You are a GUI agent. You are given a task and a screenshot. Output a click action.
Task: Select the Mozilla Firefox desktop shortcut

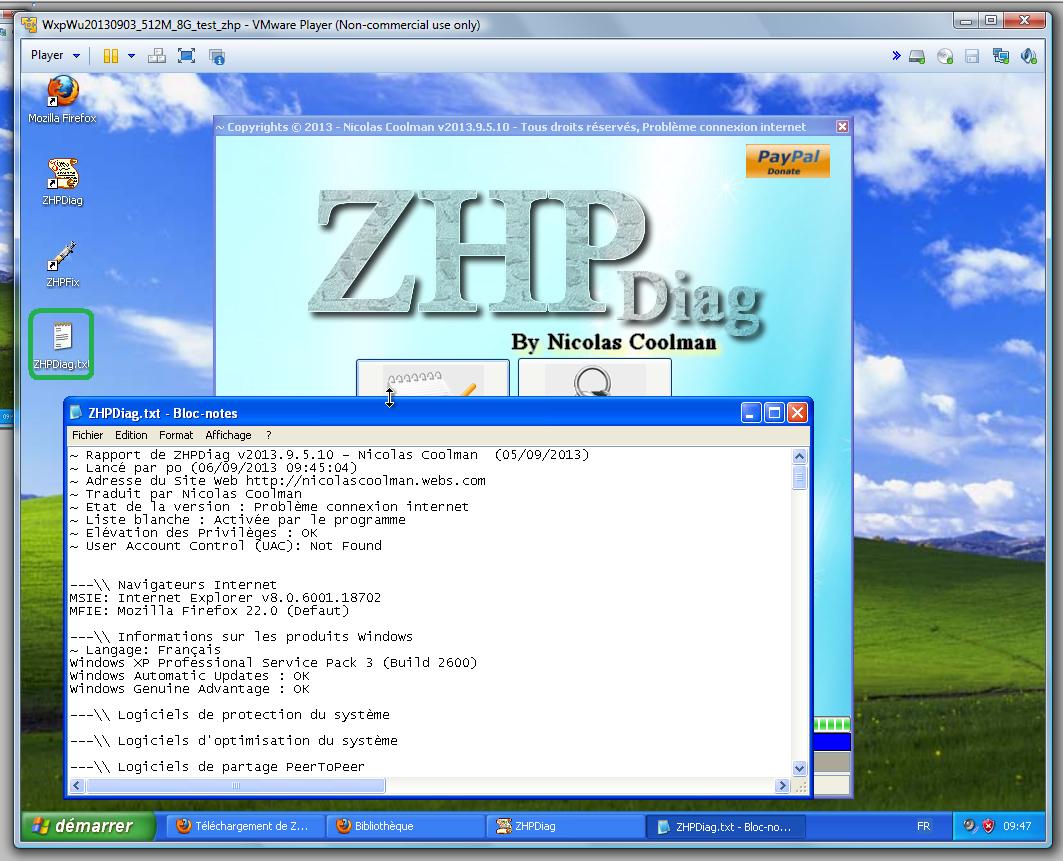coord(62,101)
